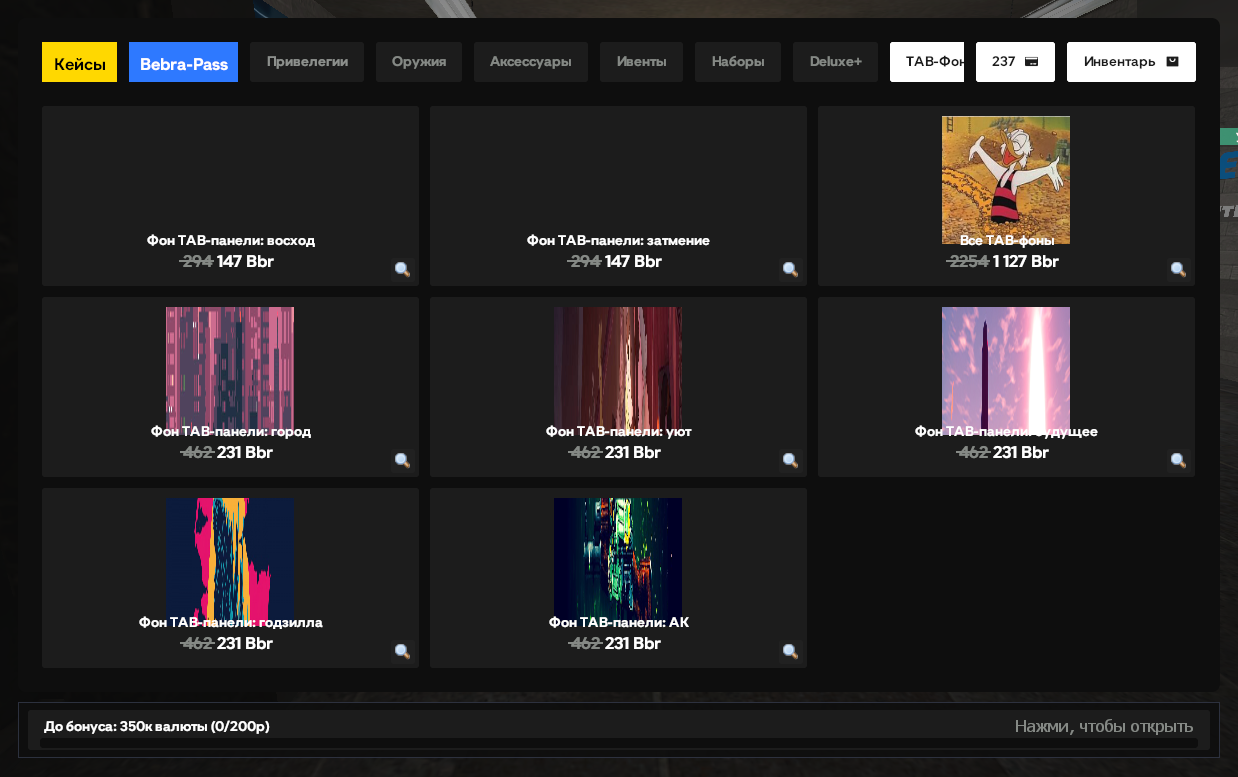Image resolution: width=1238 pixels, height=777 pixels.
Task: Click magnifier icon on уют background card
Action: (790, 461)
